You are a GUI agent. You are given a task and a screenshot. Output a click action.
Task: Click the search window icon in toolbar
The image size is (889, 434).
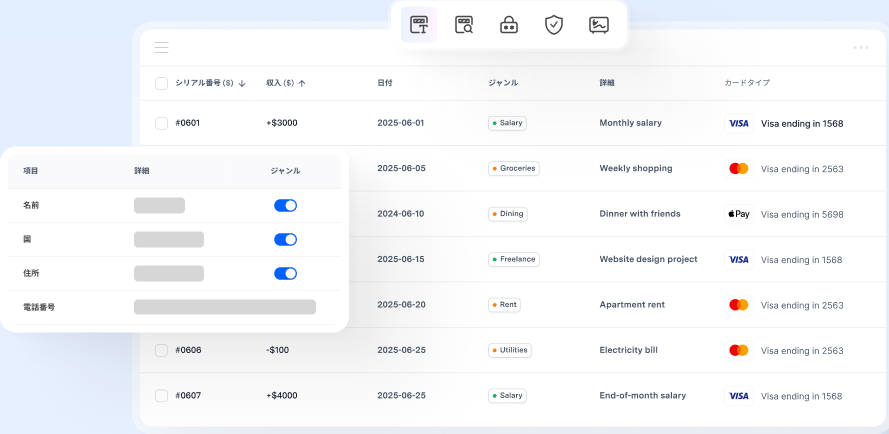(464, 25)
